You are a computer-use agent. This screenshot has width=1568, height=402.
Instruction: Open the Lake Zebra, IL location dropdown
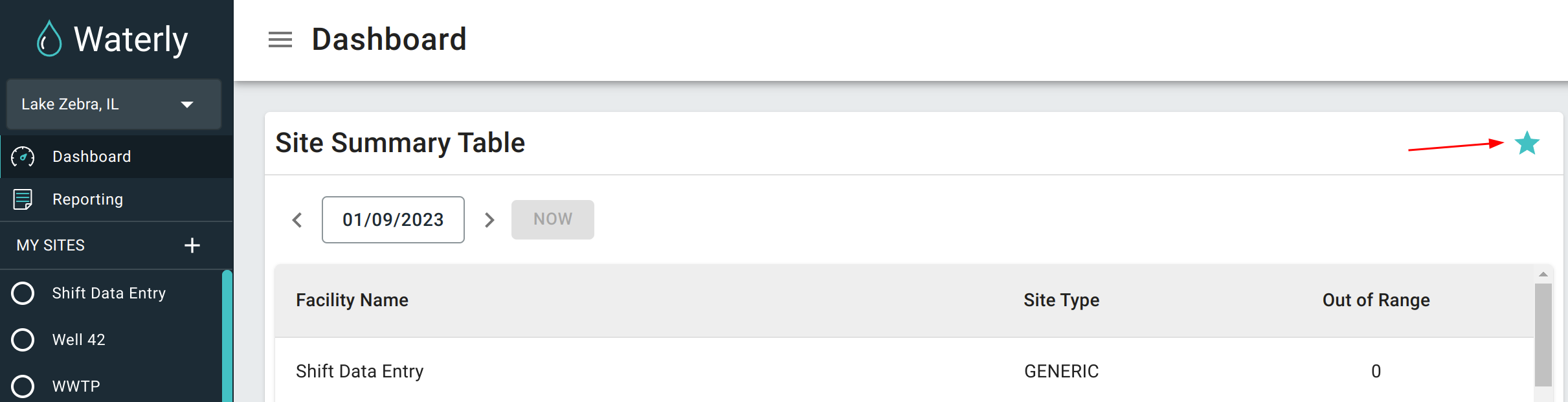(97, 104)
